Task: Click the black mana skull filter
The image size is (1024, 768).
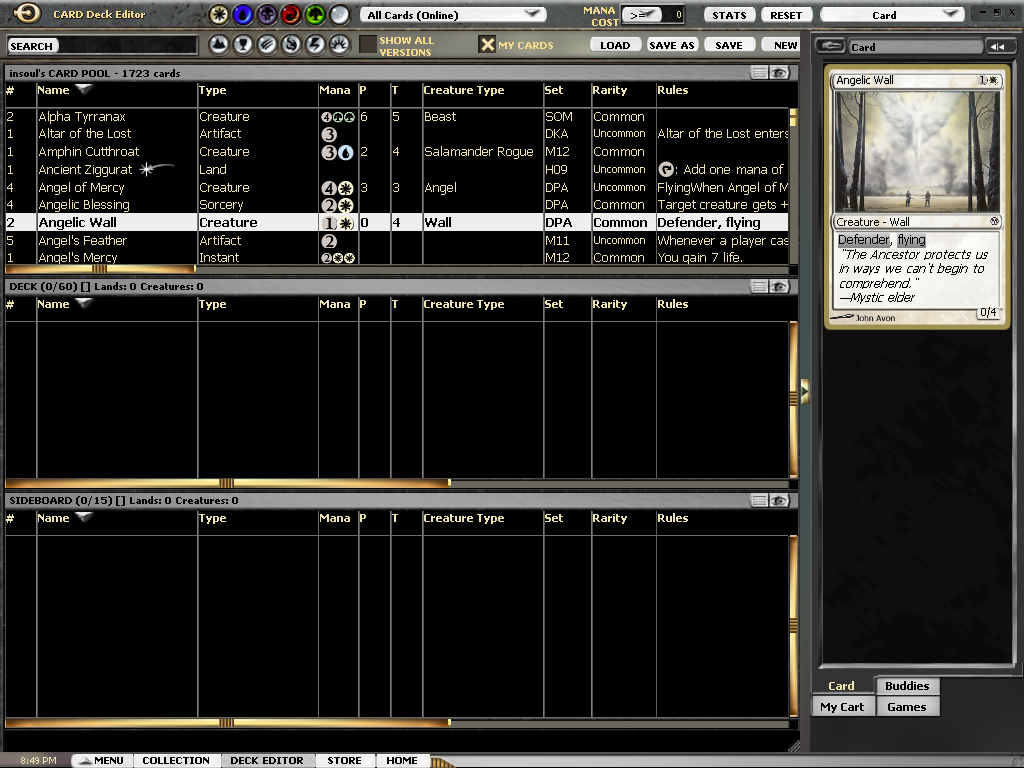Action: pyautogui.click(x=267, y=15)
